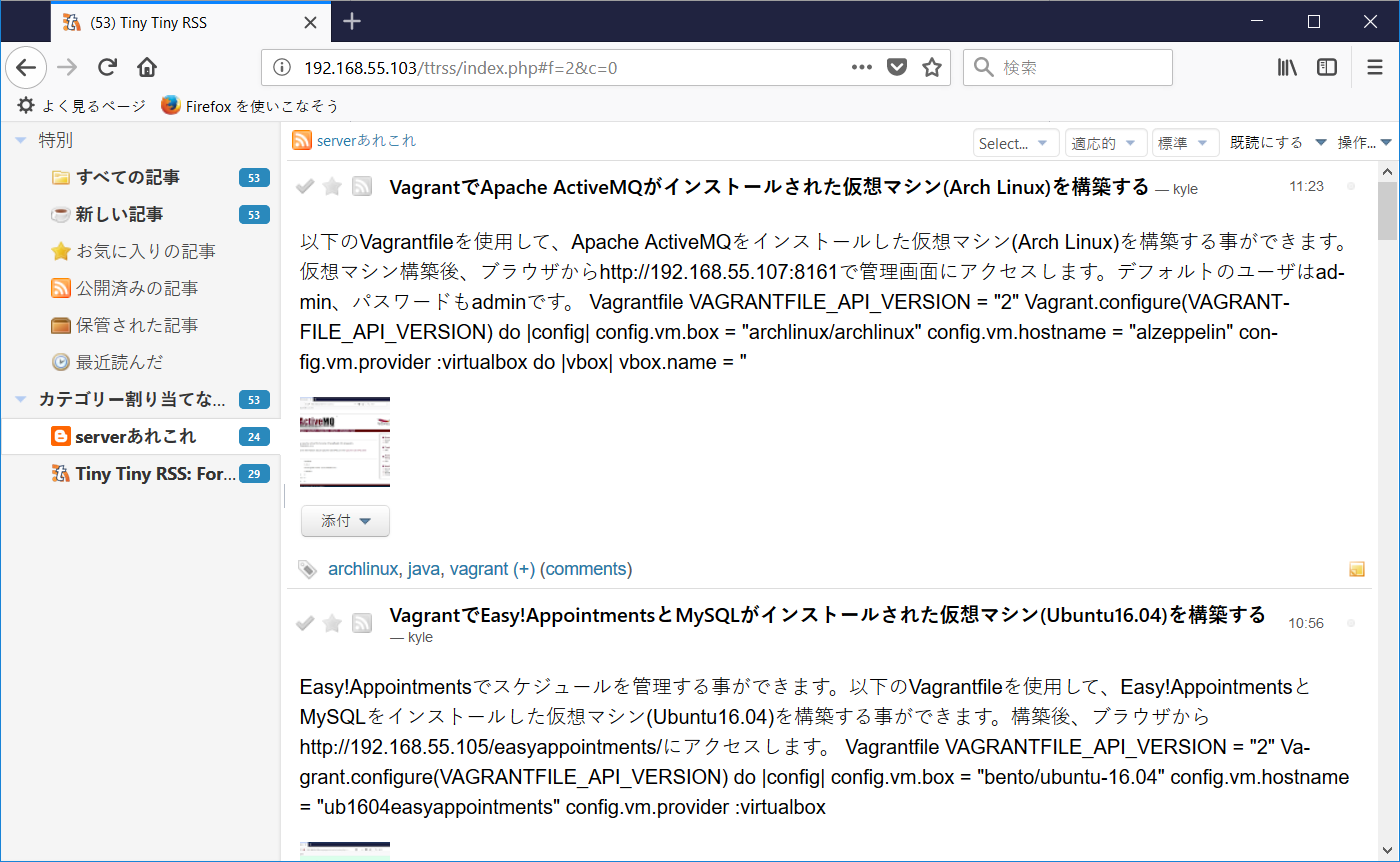Viewport: 1400px width, 862px height.
Task: Click the Firefox back button
Action: pyautogui.click(x=26, y=68)
